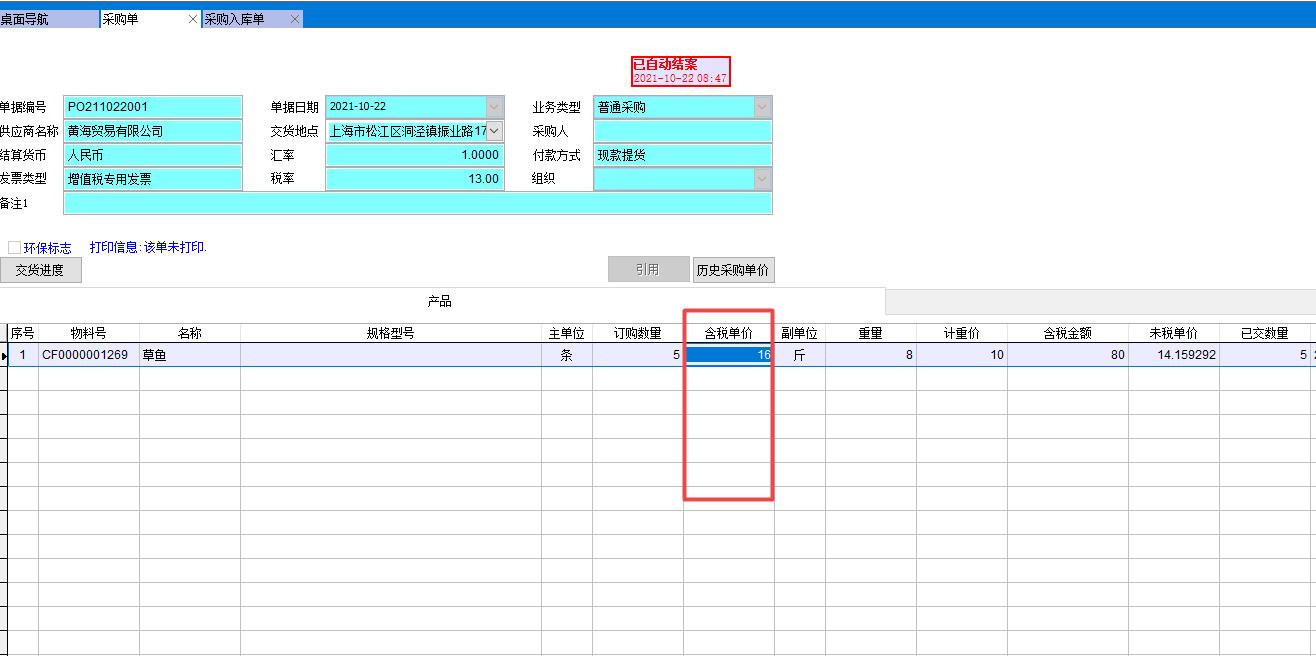
Task: Click the 订购数量 column header
Action: click(637, 333)
